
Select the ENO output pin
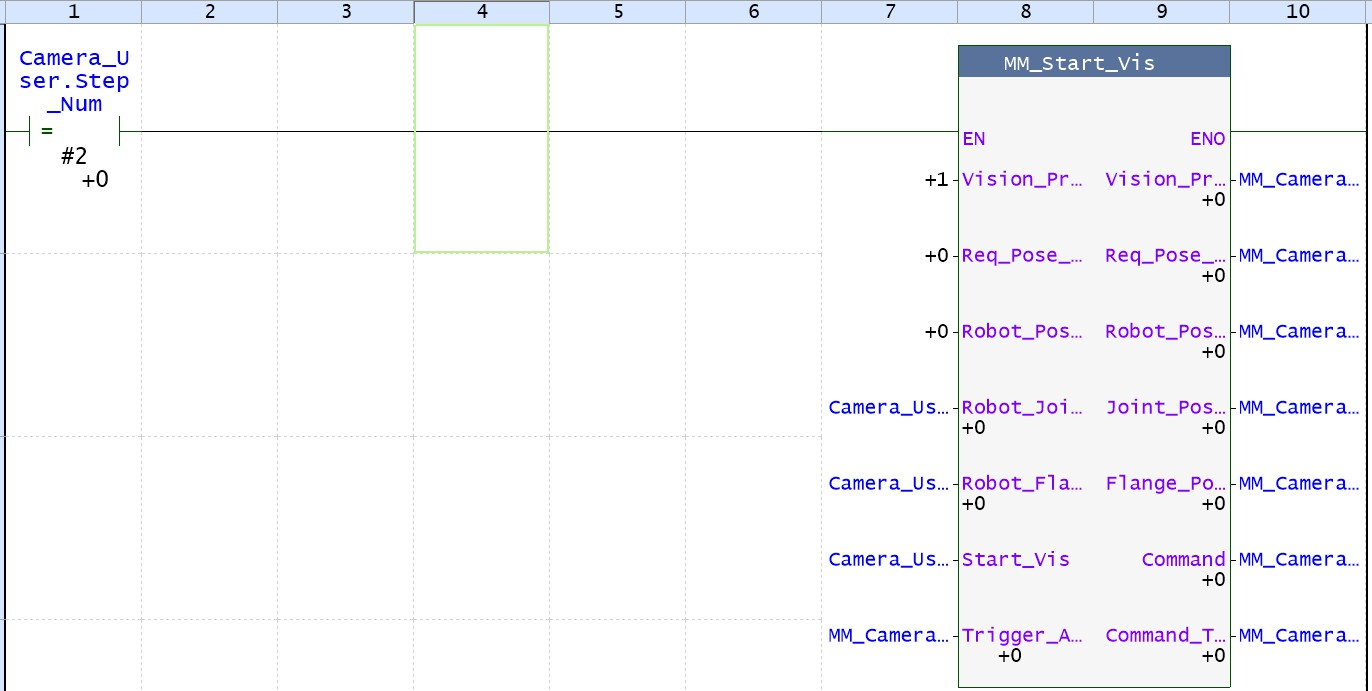[x=1207, y=140]
